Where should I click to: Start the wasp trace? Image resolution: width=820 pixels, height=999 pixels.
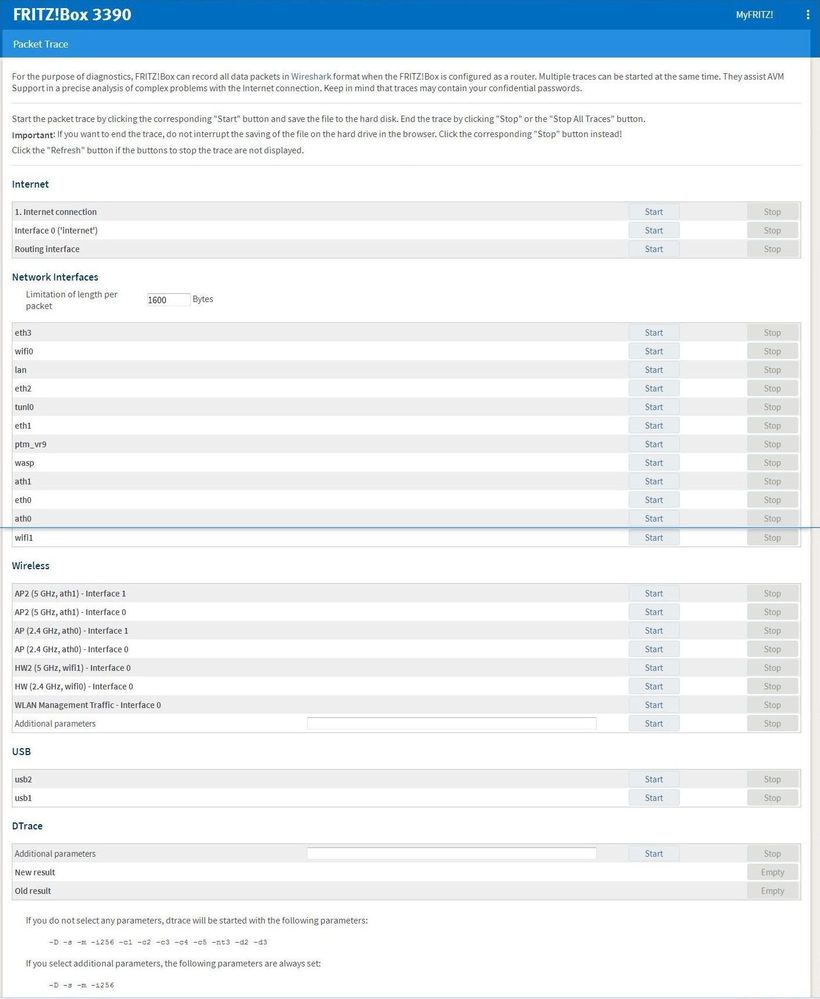coord(654,463)
